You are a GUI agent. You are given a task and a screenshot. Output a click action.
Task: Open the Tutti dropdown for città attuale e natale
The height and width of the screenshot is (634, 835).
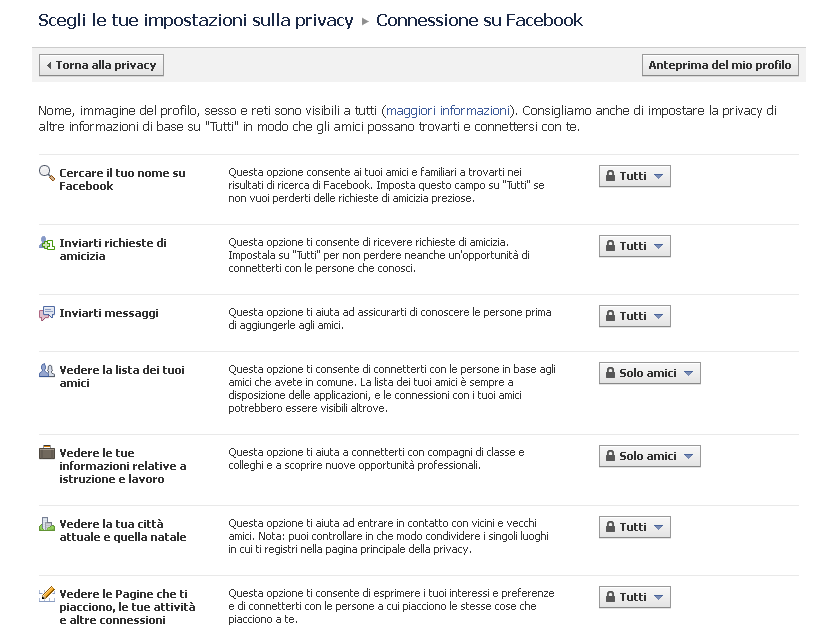tap(634, 527)
